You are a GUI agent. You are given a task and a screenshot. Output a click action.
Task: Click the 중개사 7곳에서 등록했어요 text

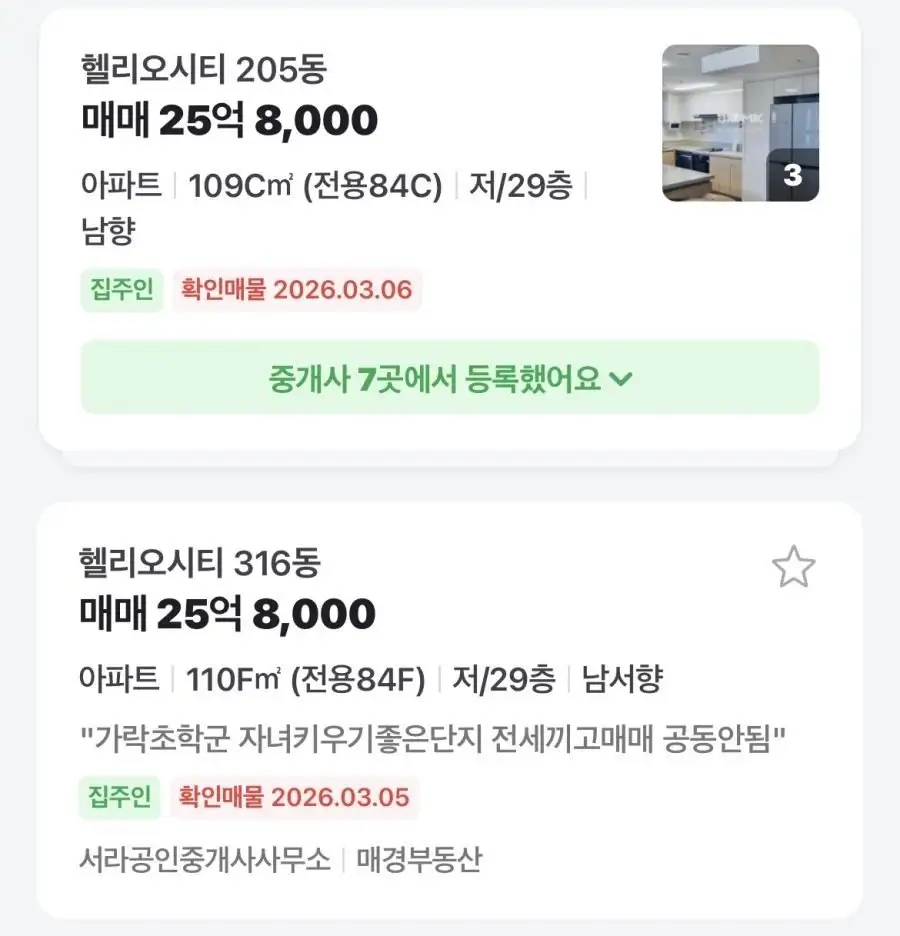[435, 378]
